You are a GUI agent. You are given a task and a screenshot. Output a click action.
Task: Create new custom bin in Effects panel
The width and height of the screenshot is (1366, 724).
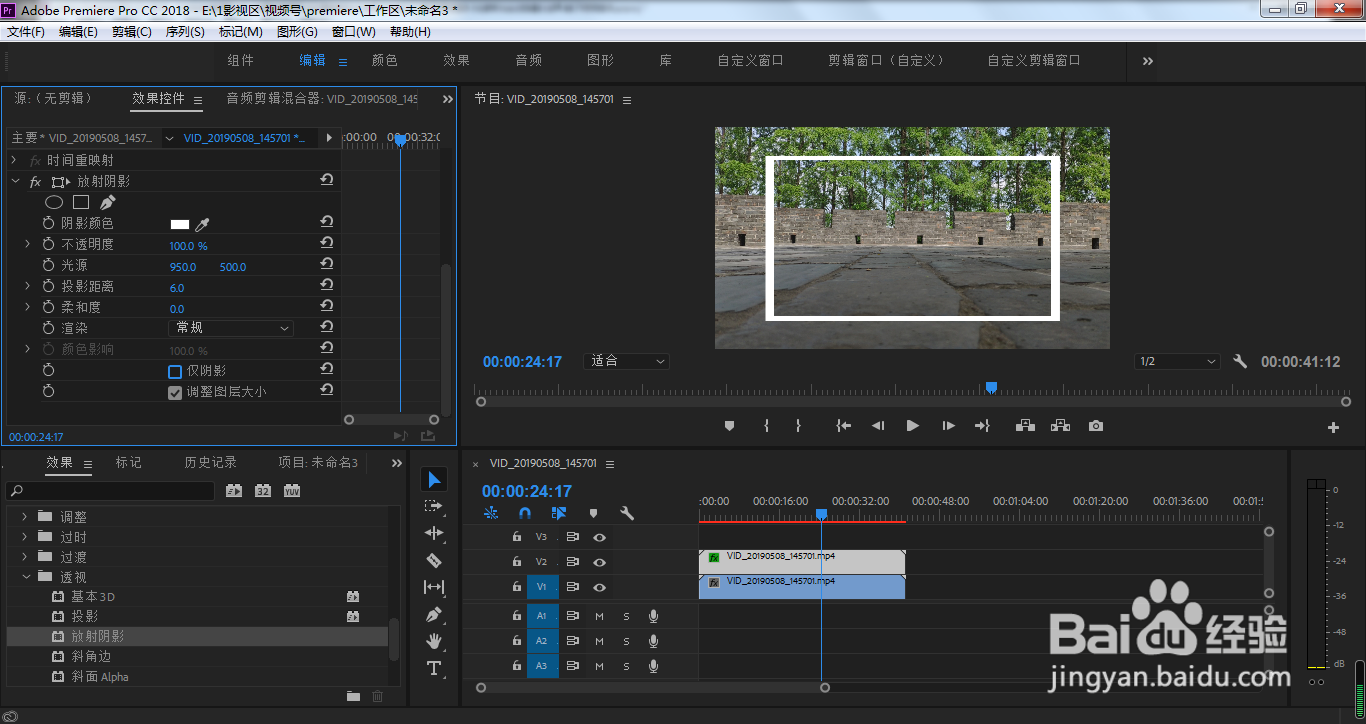click(x=353, y=696)
